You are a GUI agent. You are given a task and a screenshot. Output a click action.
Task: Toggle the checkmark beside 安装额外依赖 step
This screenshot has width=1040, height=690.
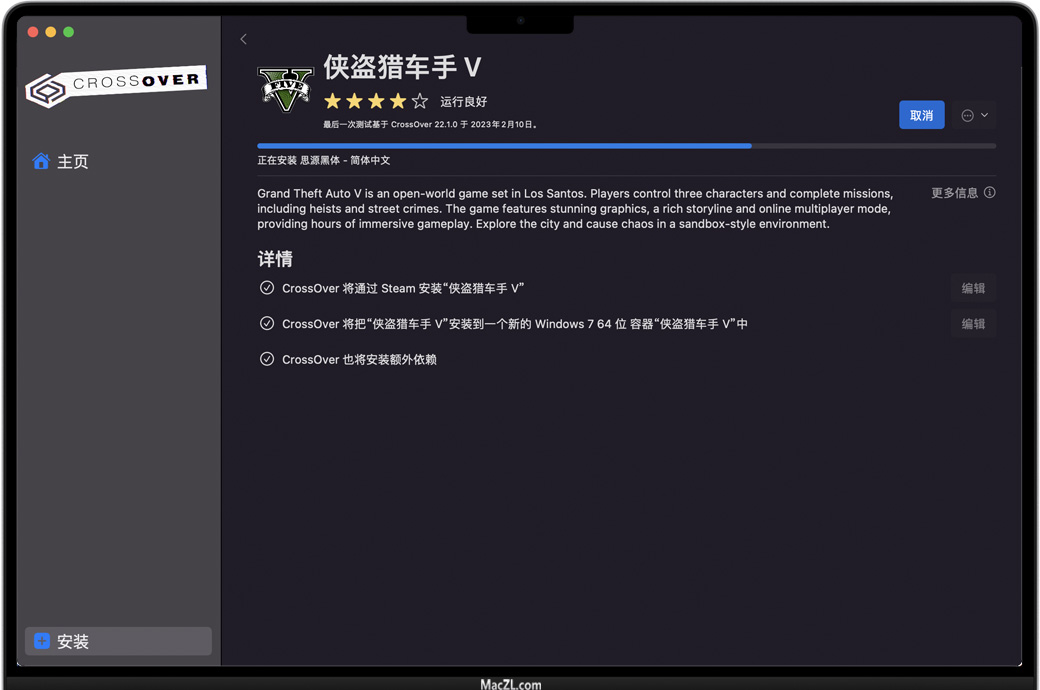(267, 359)
